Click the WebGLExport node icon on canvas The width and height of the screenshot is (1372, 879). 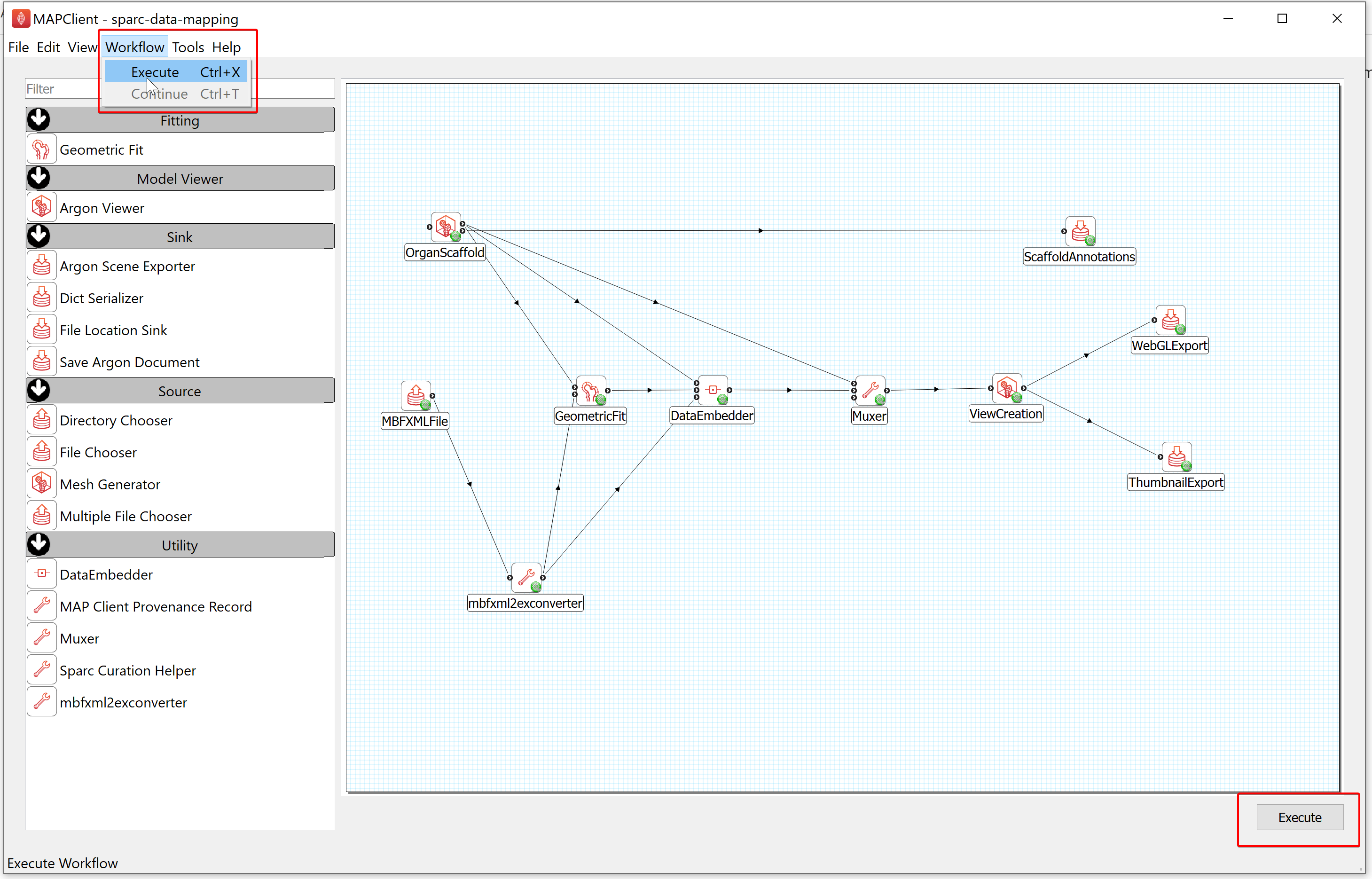point(1170,320)
